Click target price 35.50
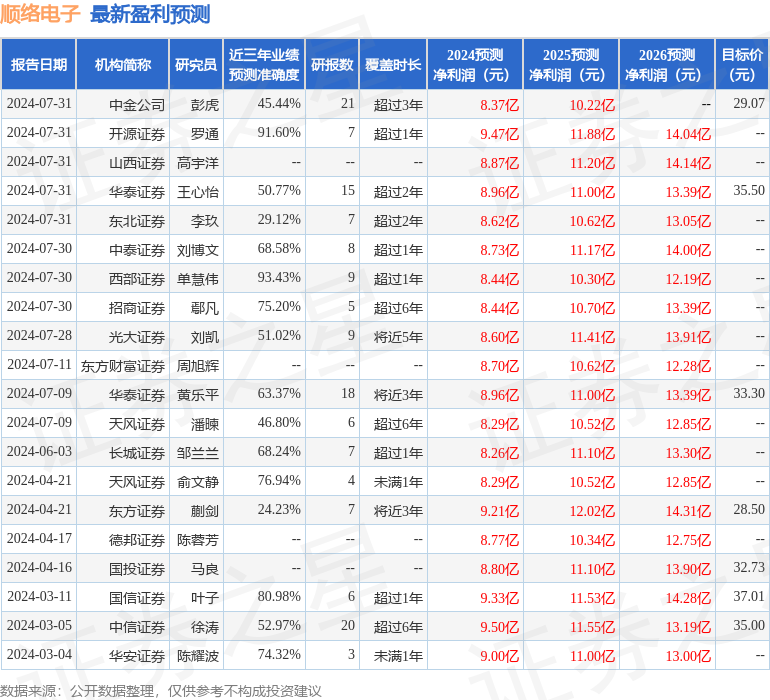770x700 pixels. coord(749,190)
